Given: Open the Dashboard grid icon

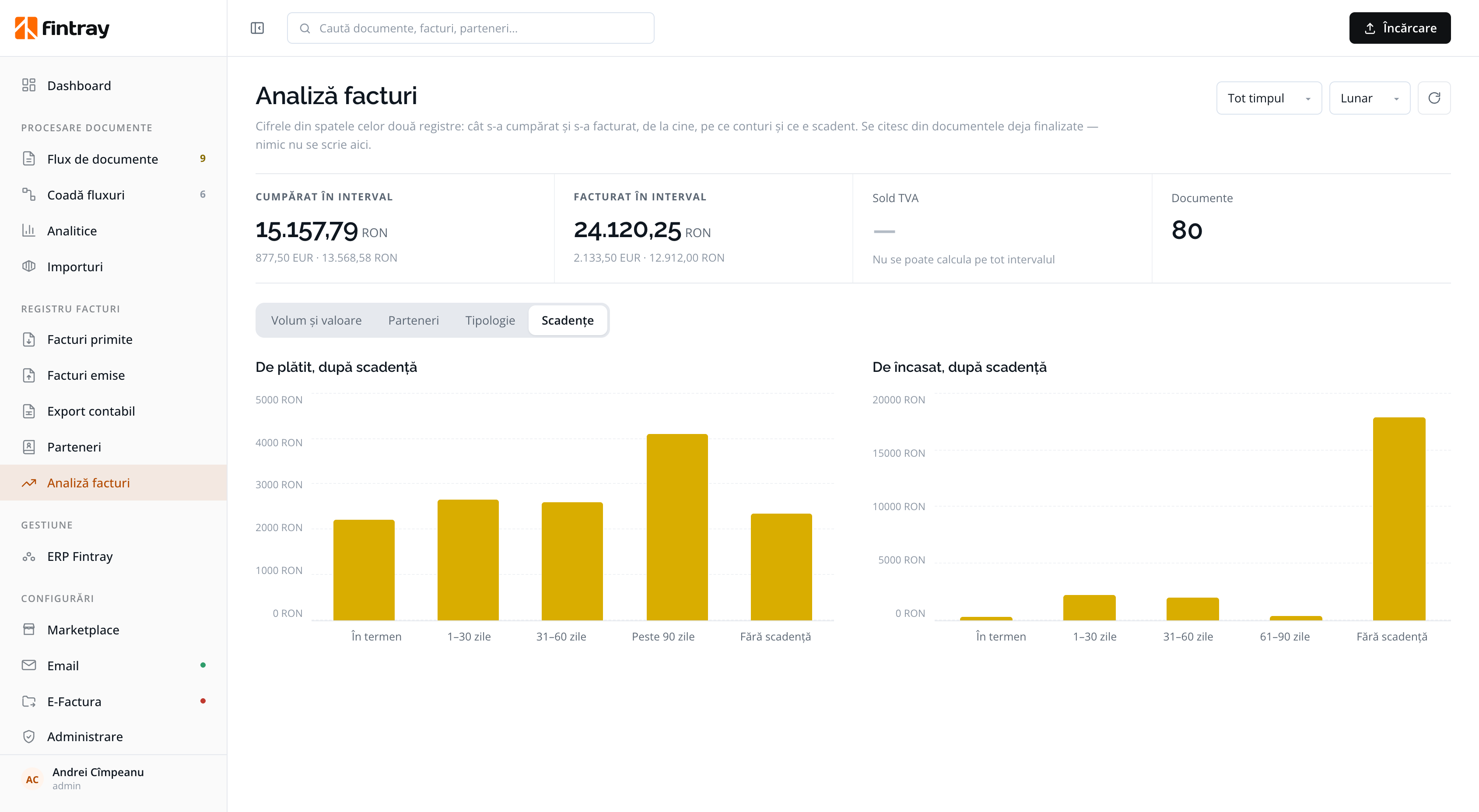Looking at the screenshot, I should [x=29, y=85].
